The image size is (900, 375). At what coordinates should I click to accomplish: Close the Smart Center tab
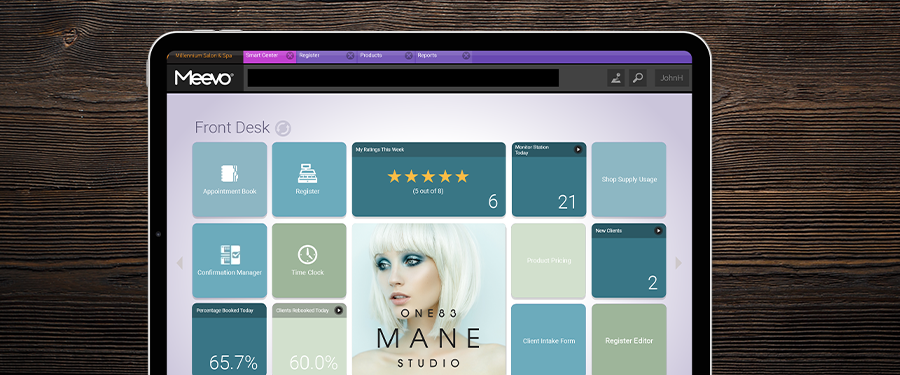click(290, 56)
